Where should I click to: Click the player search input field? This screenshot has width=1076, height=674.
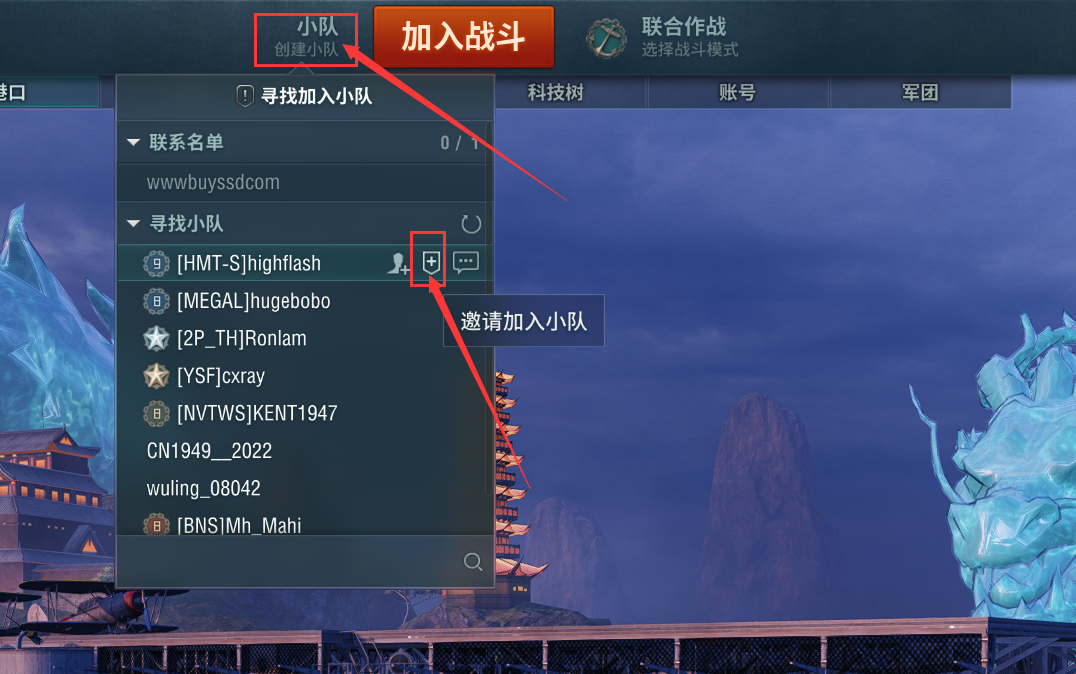point(288,562)
